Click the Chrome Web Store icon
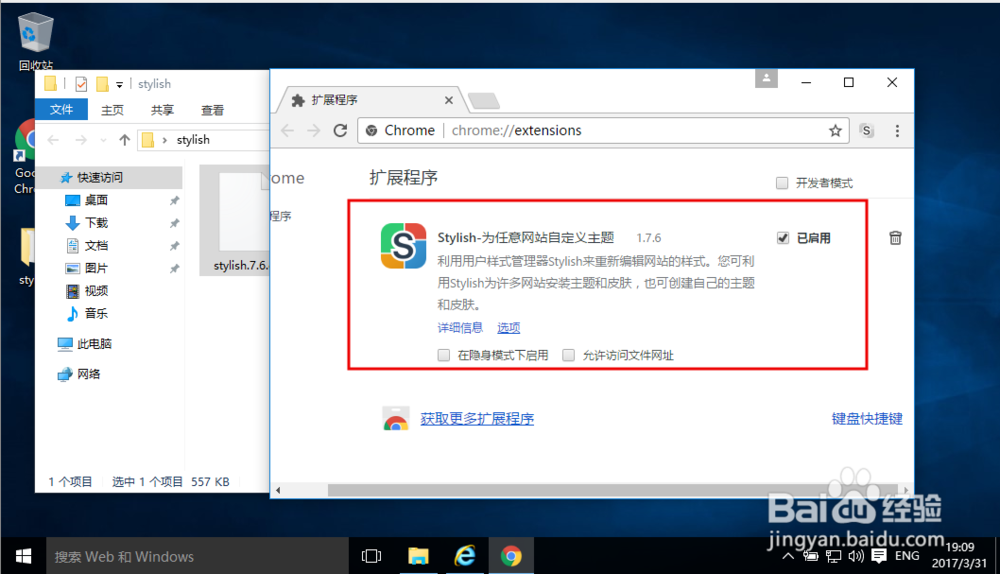This screenshot has height=574, width=1000. 395,418
